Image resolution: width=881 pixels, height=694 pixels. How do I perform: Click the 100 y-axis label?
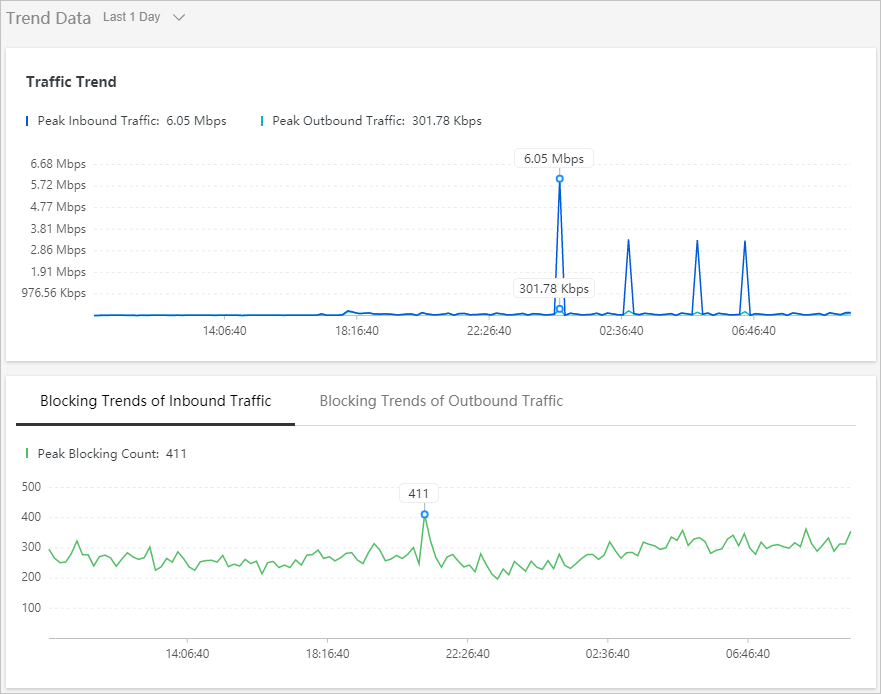31,607
